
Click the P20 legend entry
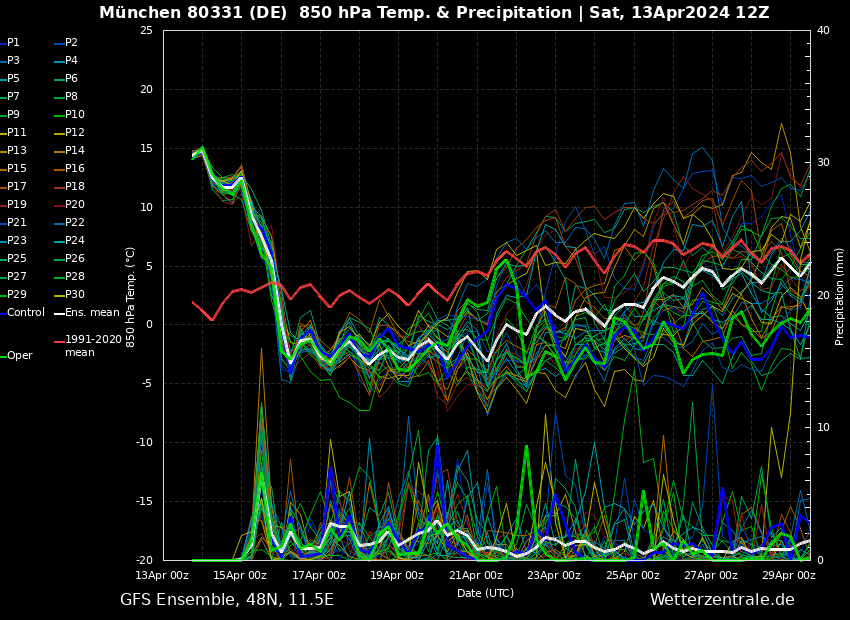point(74,205)
